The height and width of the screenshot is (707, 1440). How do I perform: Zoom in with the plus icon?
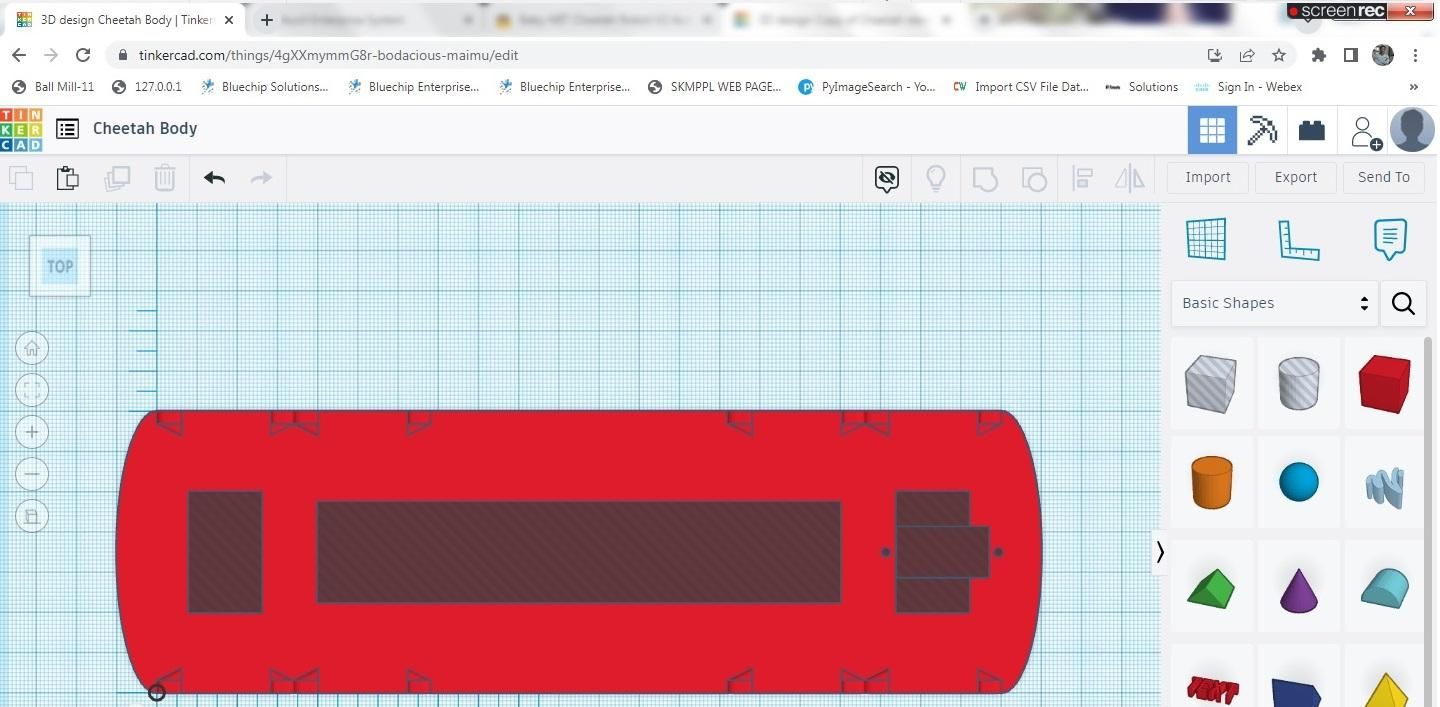coord(32,432)
